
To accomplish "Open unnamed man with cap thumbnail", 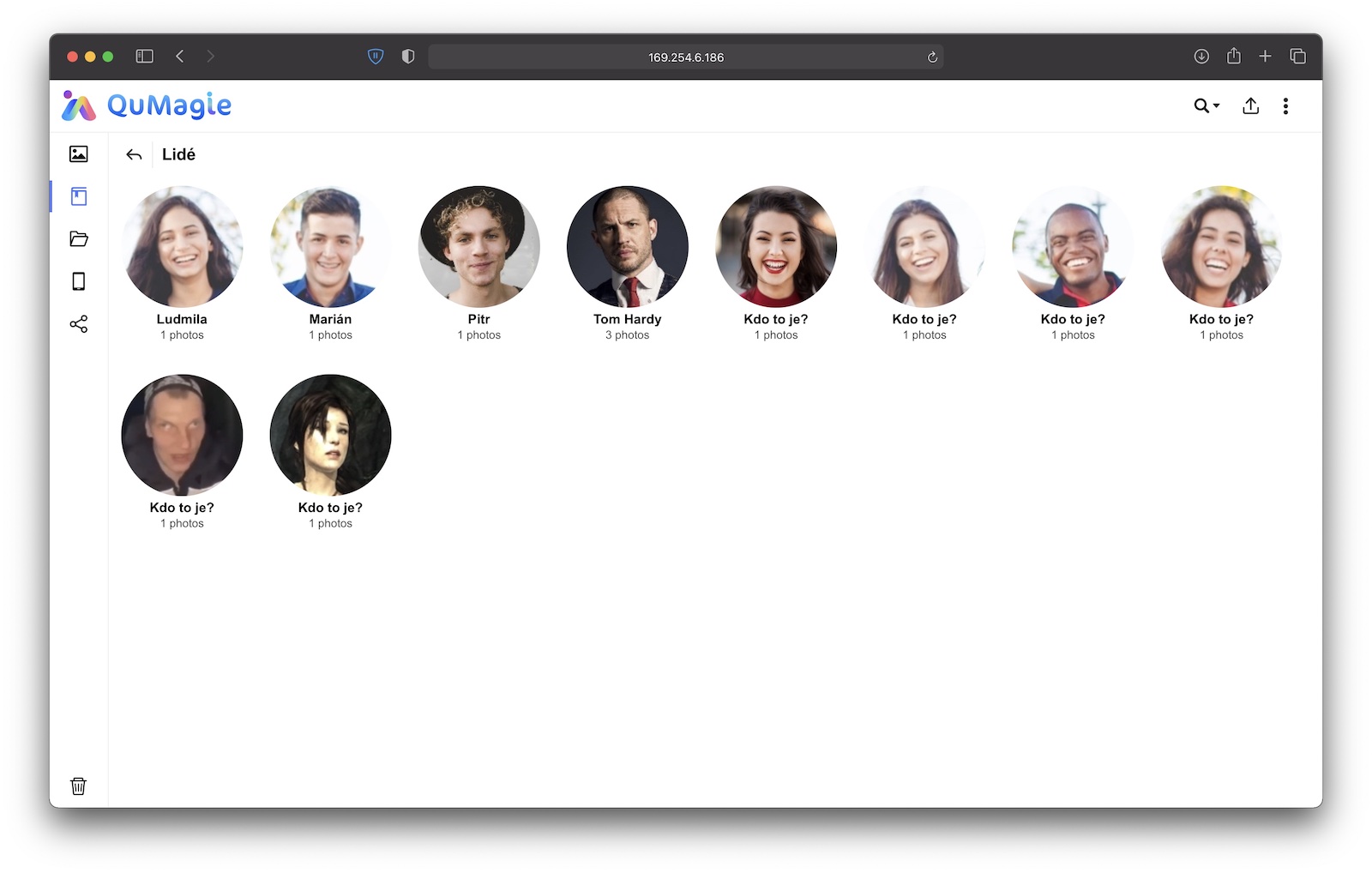I will click(x=182, y=435).
